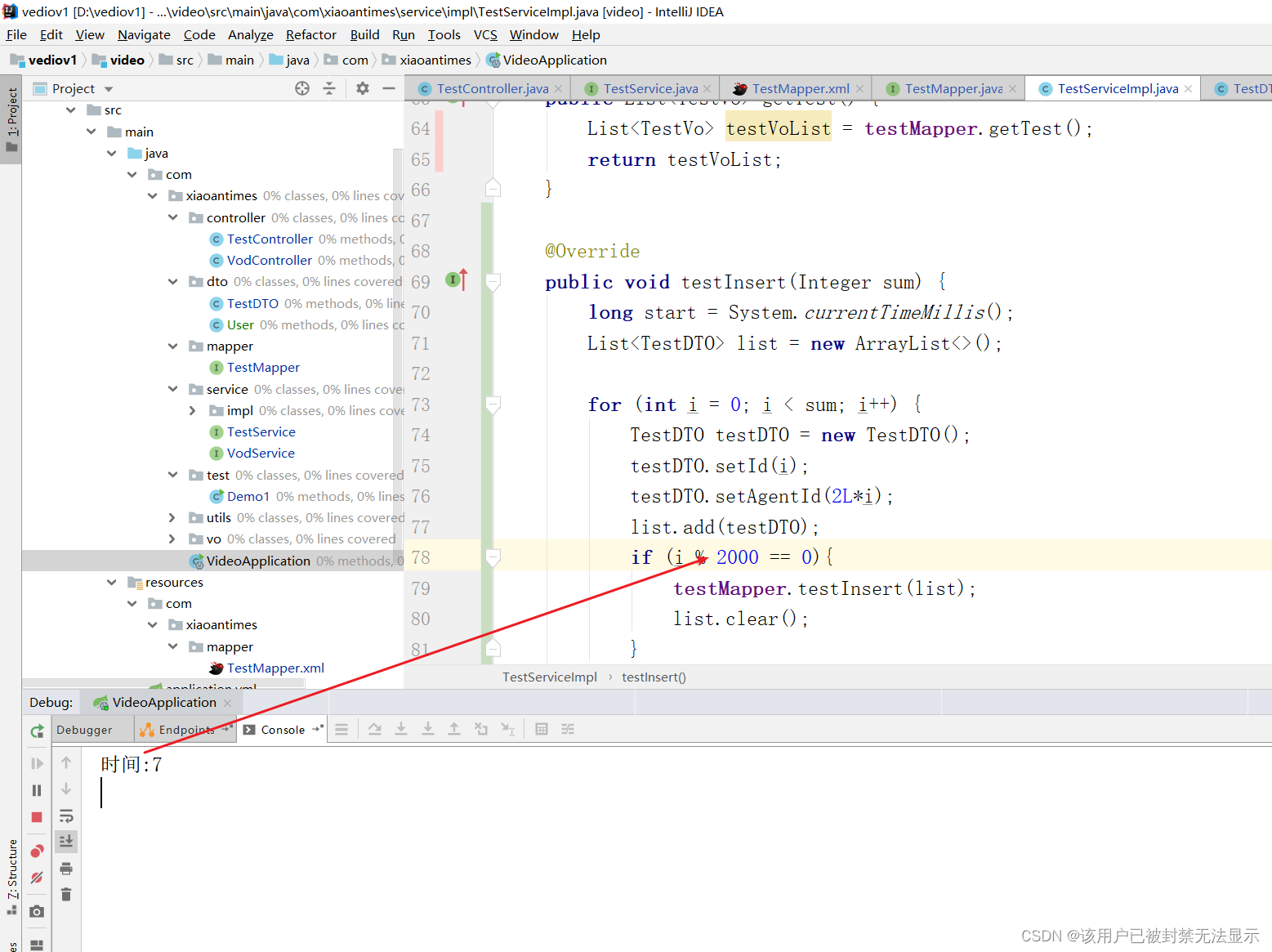This screenshot has height=952, width=1272.
Task: Hide the Project panel with minus icon
Action: tap(389, 88)
